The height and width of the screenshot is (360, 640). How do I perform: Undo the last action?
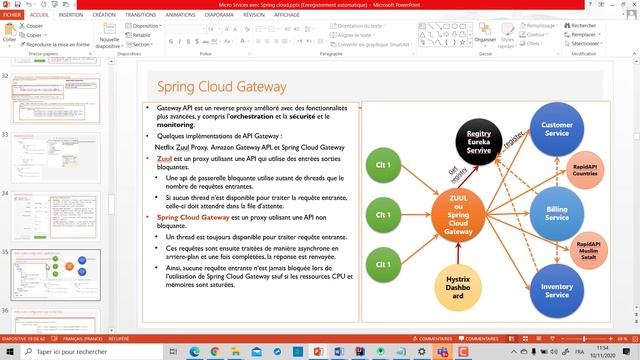29,4
